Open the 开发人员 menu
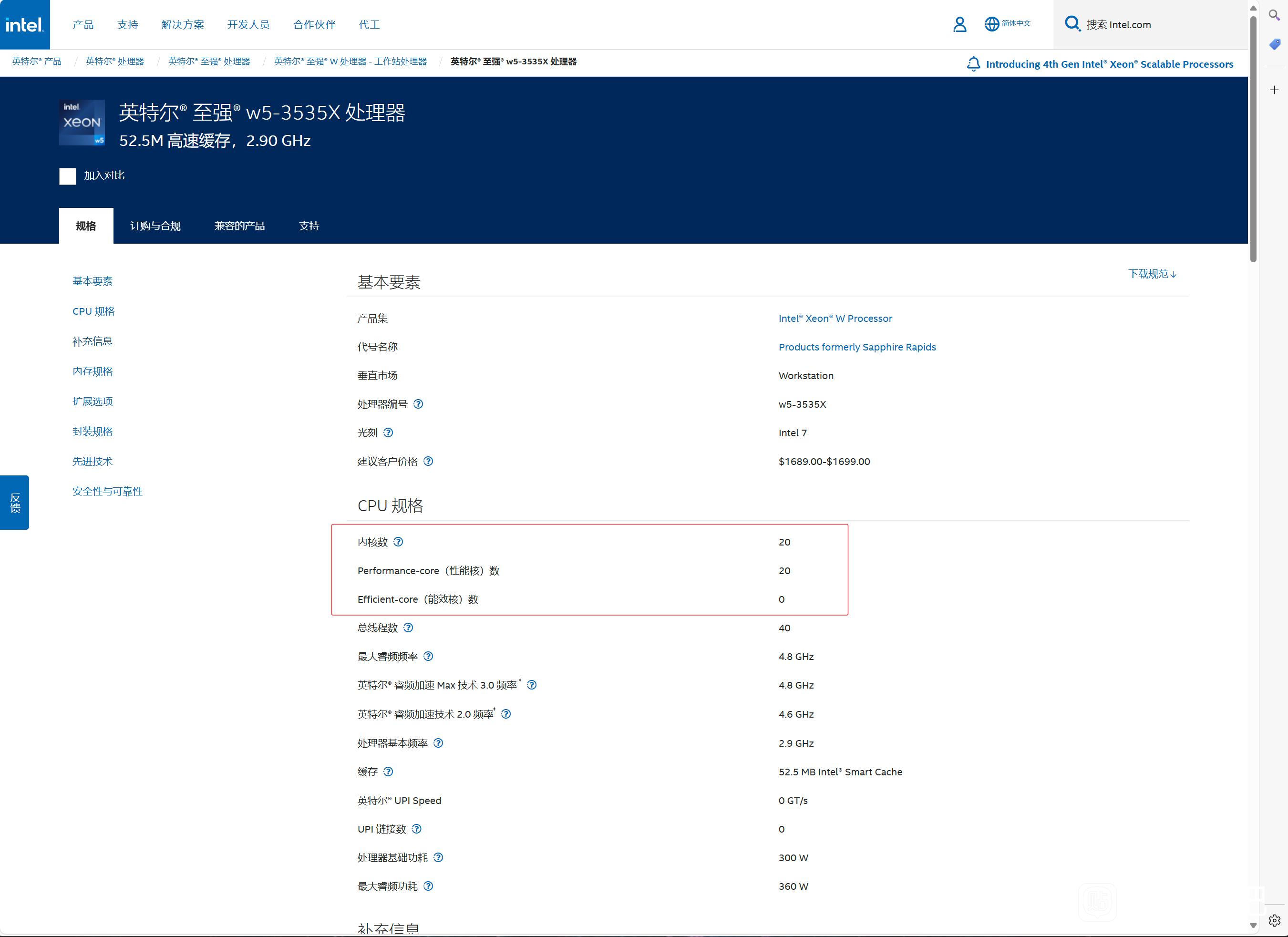Screen dimensions: 1288x937 click(249, 24)
